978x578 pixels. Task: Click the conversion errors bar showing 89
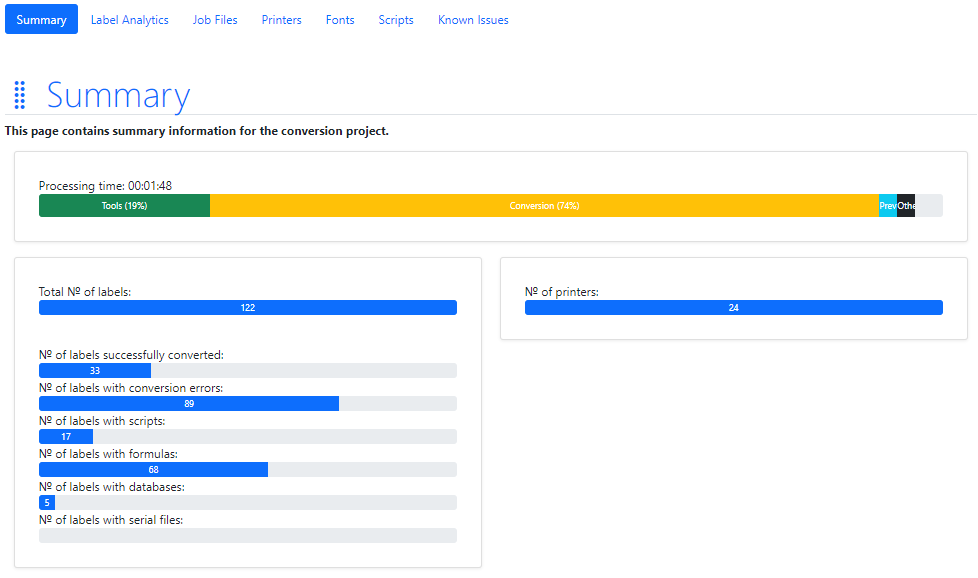click(x=189, y=404)
